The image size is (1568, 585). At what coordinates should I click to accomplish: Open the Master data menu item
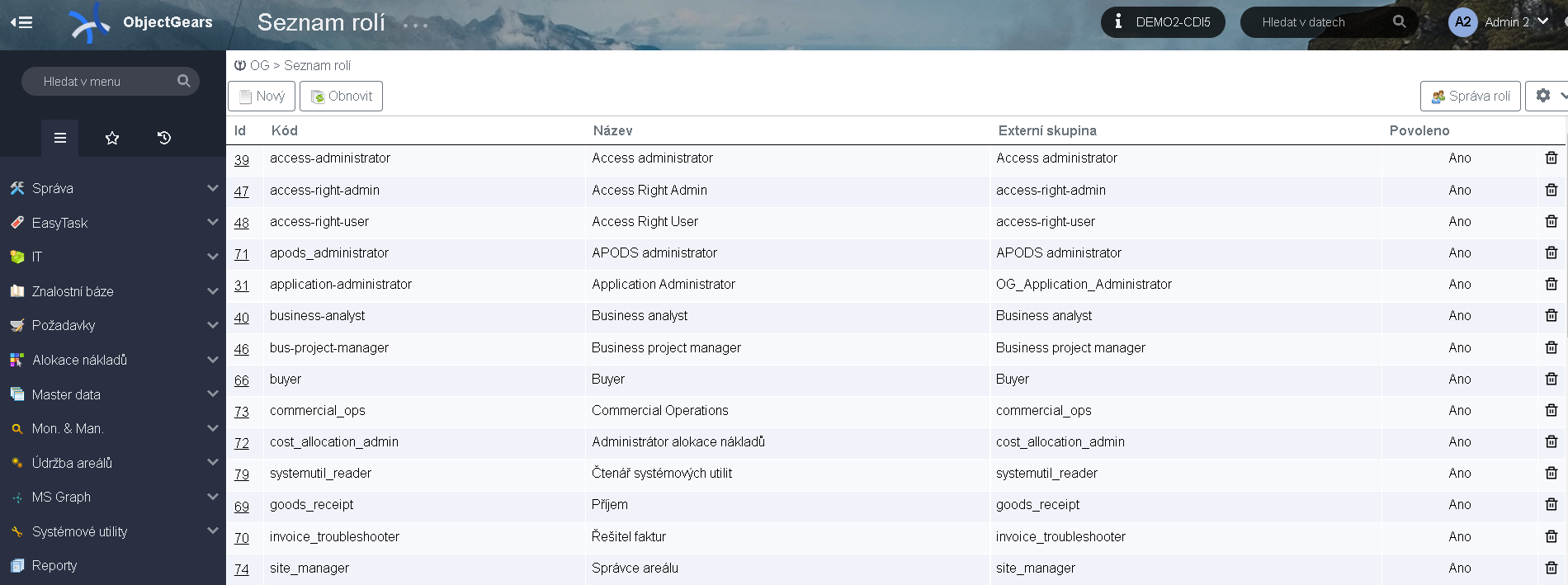66,394
